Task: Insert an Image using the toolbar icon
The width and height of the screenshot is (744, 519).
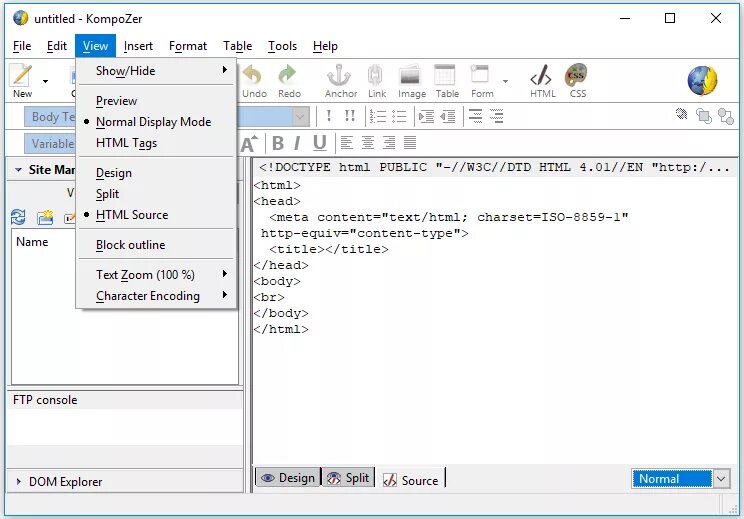Action: [411, 81]
